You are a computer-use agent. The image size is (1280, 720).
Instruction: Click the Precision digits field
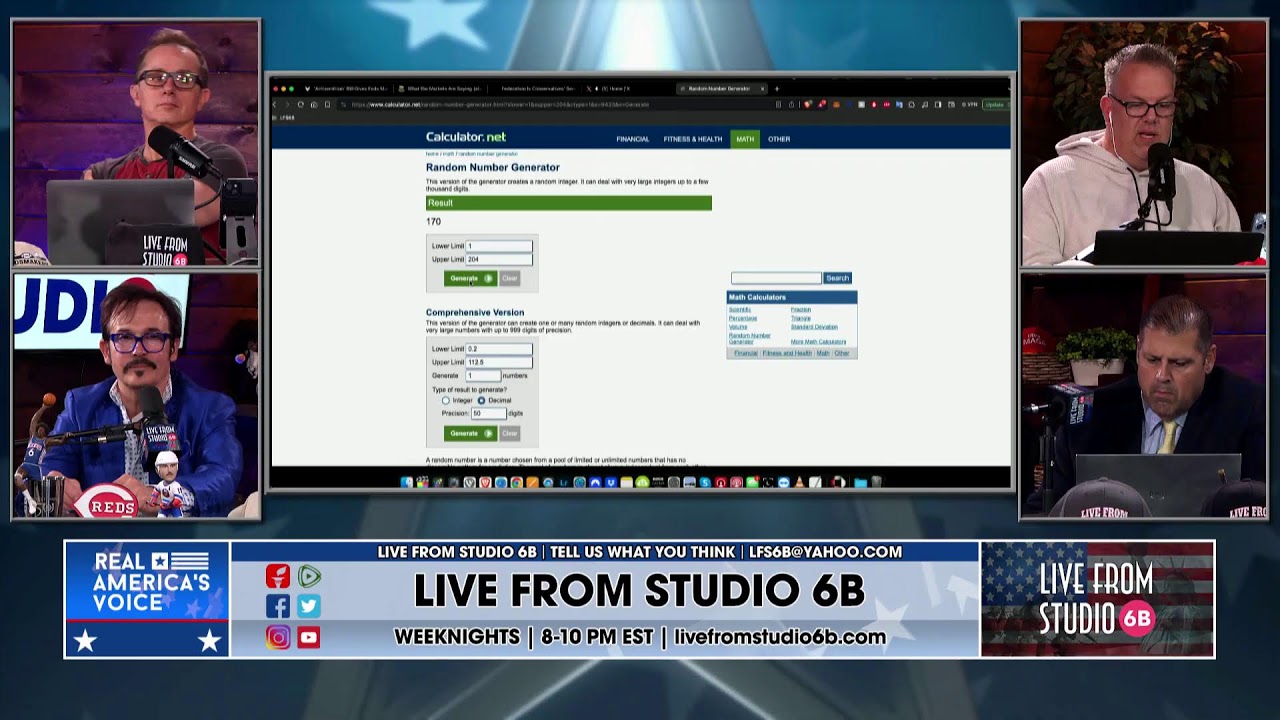pos(489,413)
